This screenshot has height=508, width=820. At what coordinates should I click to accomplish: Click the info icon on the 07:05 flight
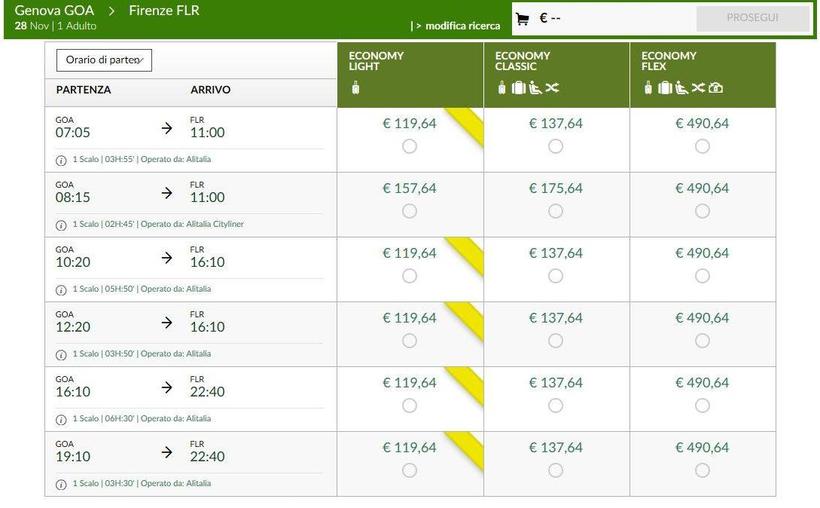pyautogui.click(x=61, y=159)
